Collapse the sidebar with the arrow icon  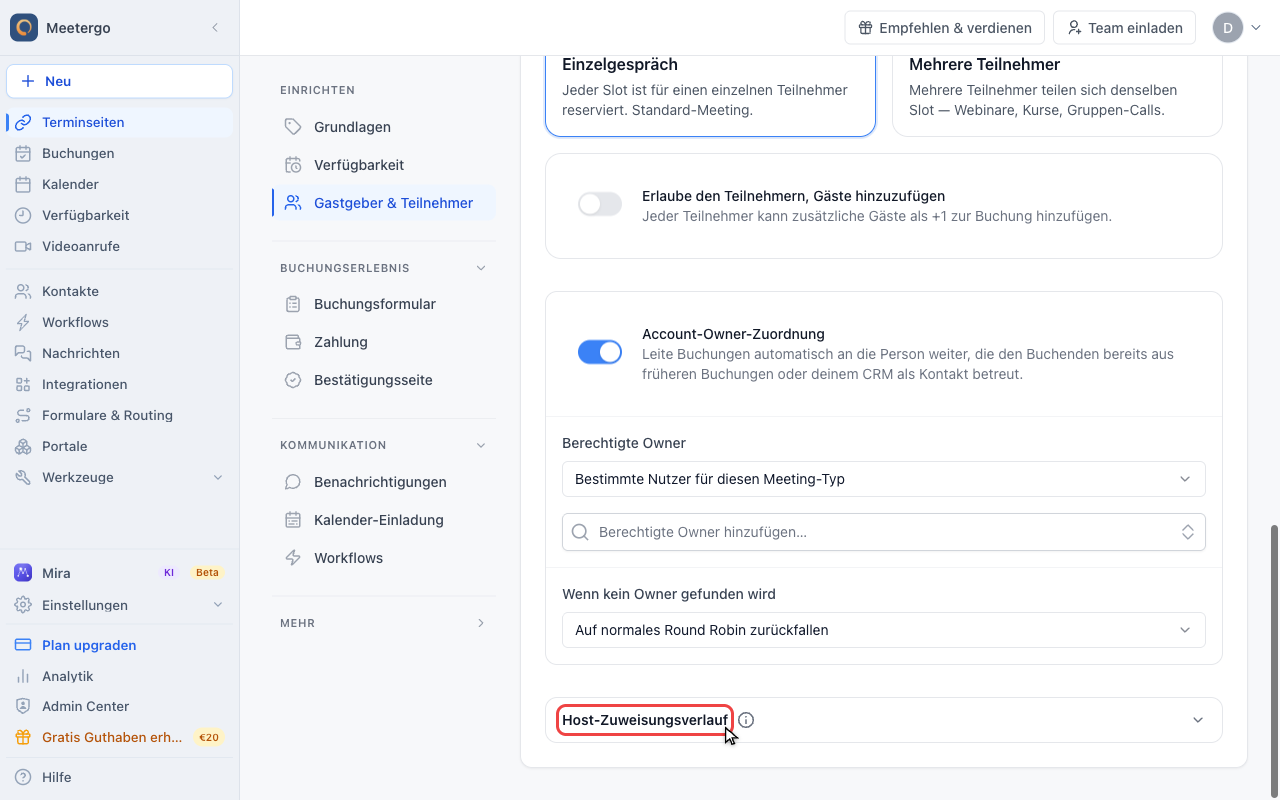coord(215,28)
